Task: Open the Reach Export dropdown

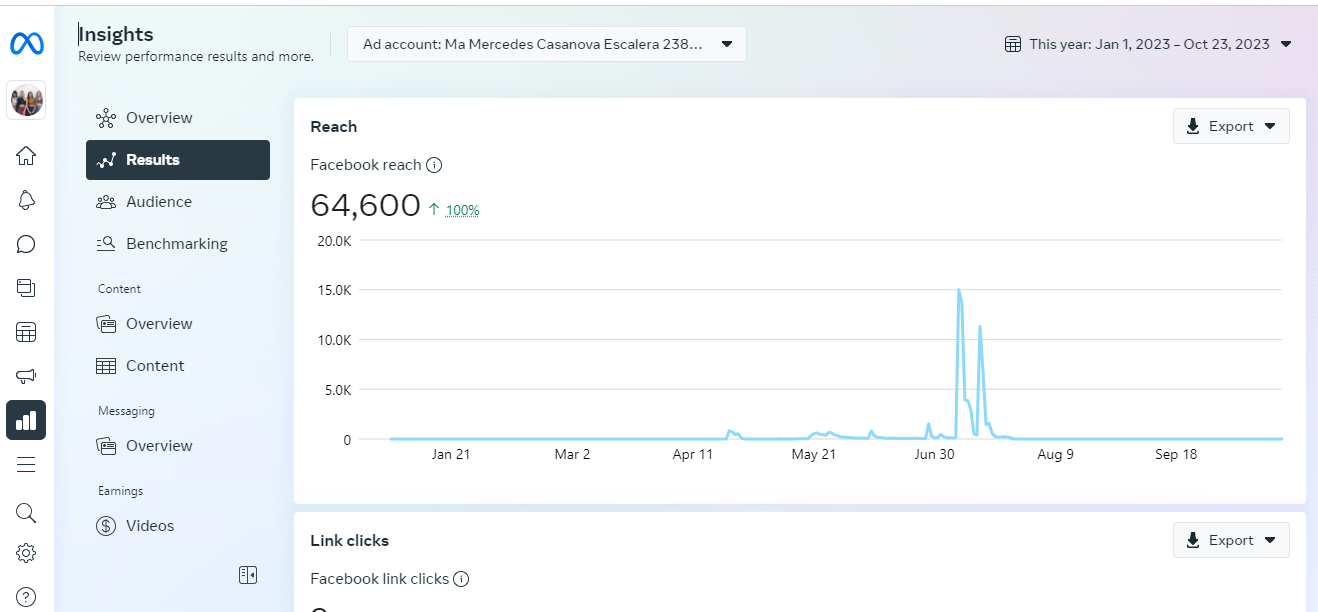Action: coord(1231,127)
